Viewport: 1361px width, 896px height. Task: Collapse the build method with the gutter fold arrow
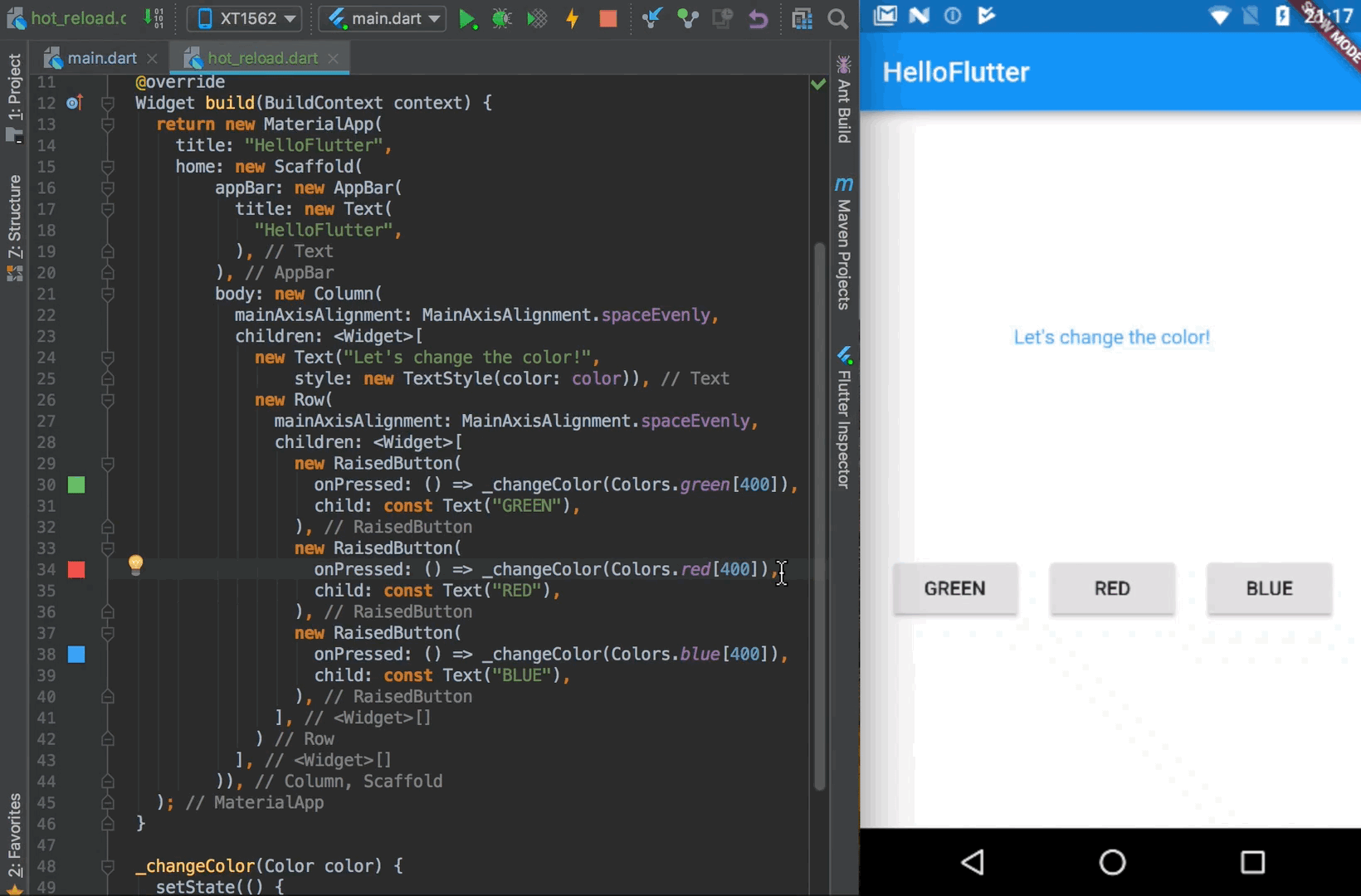[x=106, y=103]
